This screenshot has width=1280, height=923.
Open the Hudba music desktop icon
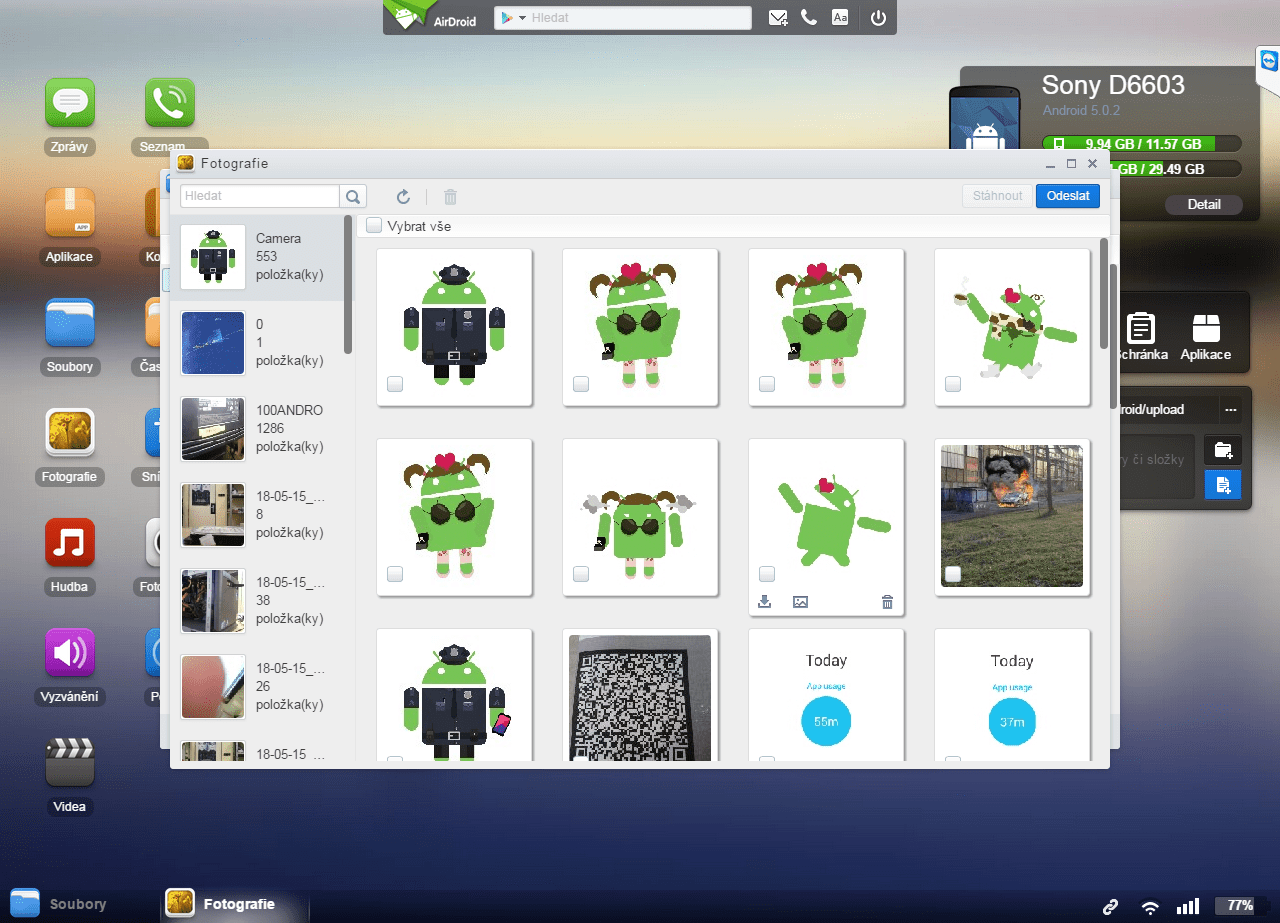coord(70,543)
